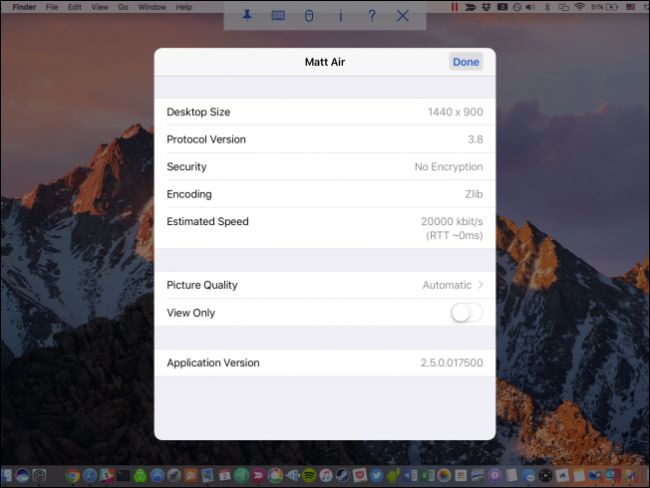This screenshot has width=650, height=488.
Task: Click the pin icon in VNC toolbar
Action: click(247, 15)
